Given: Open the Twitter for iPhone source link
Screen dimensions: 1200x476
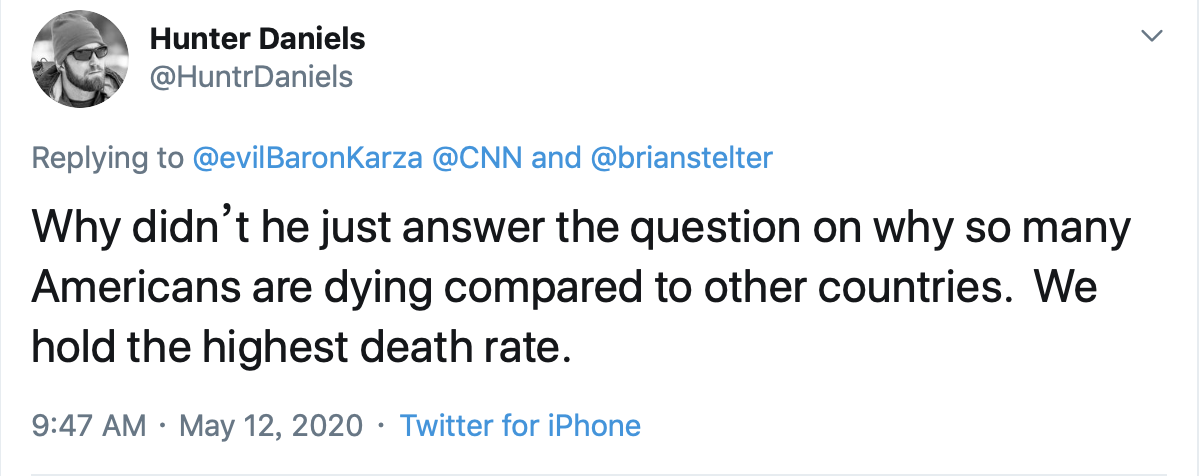Looking at the screenshot, I should pyautogui.click(x=520, y=426).
